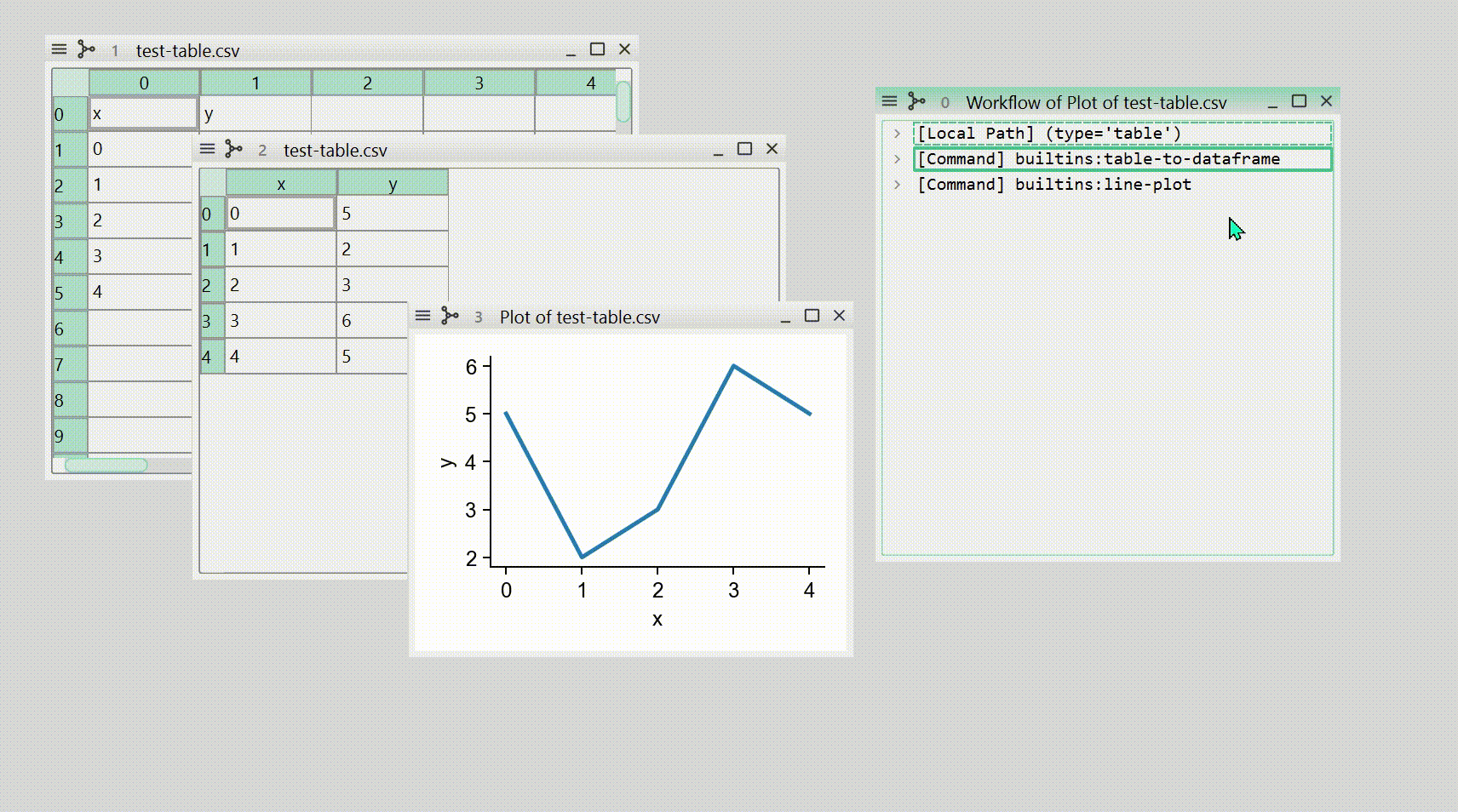The width and height of the screenshot is (1458, 812).
Task: Click the y axis label of the plot
Action: click(x=447, y=462)
